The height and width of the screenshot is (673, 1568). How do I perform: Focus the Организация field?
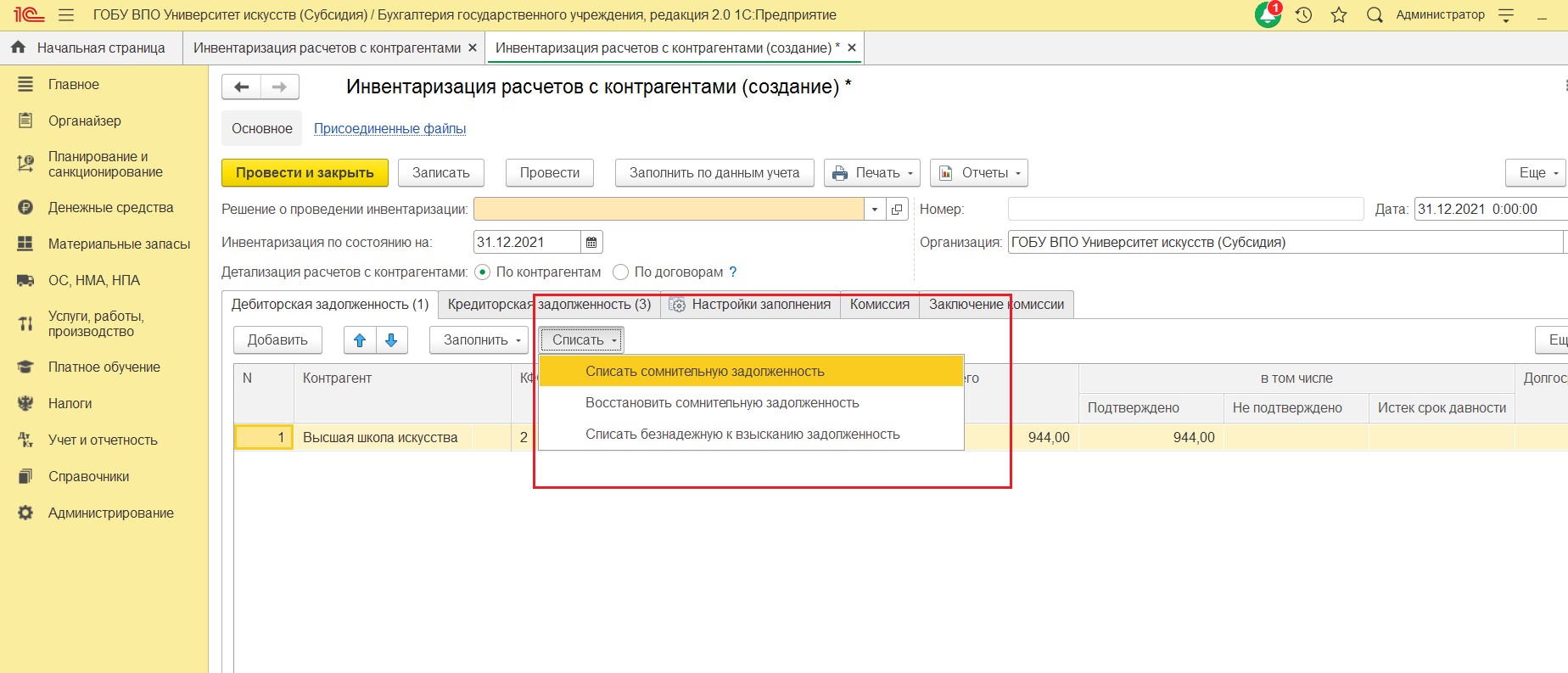pyautogui.click(x=1285, y=242)
